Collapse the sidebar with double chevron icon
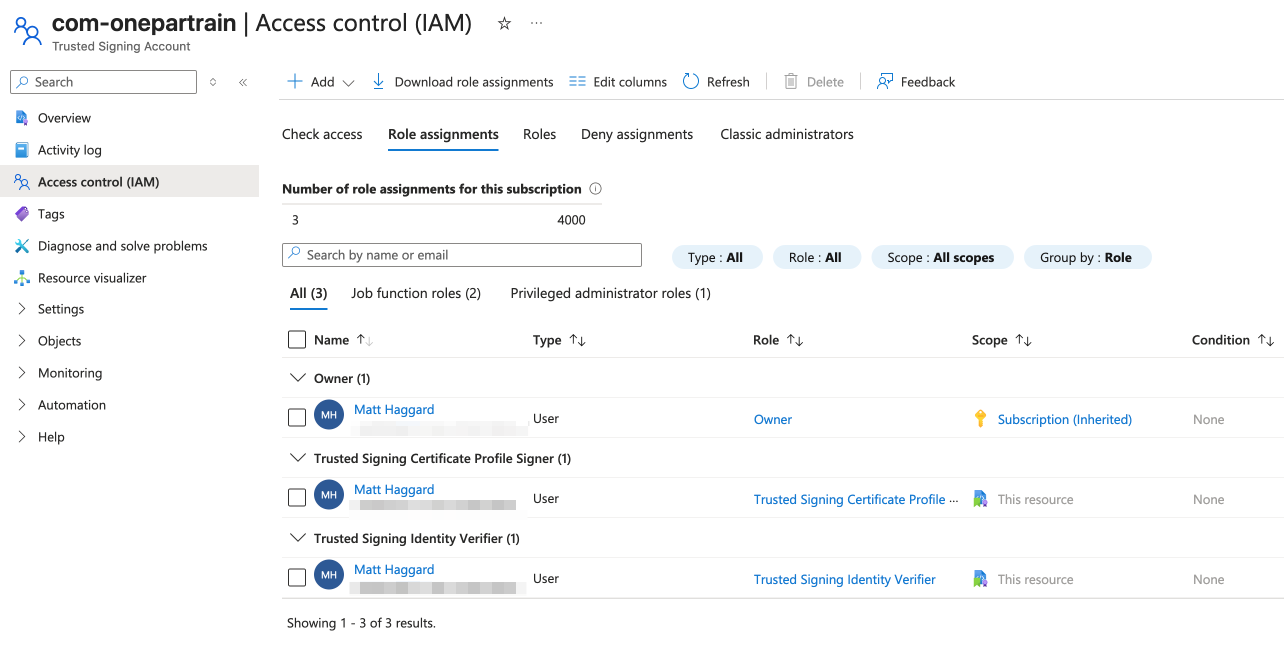1284x654 pixels. tap(243, 82)
